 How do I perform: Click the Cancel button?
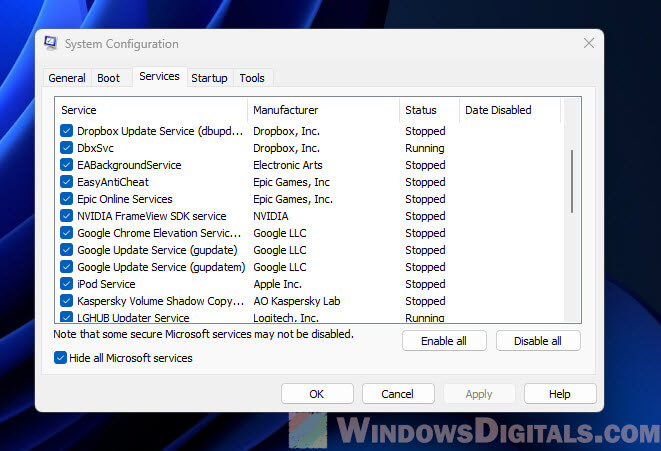398,394
